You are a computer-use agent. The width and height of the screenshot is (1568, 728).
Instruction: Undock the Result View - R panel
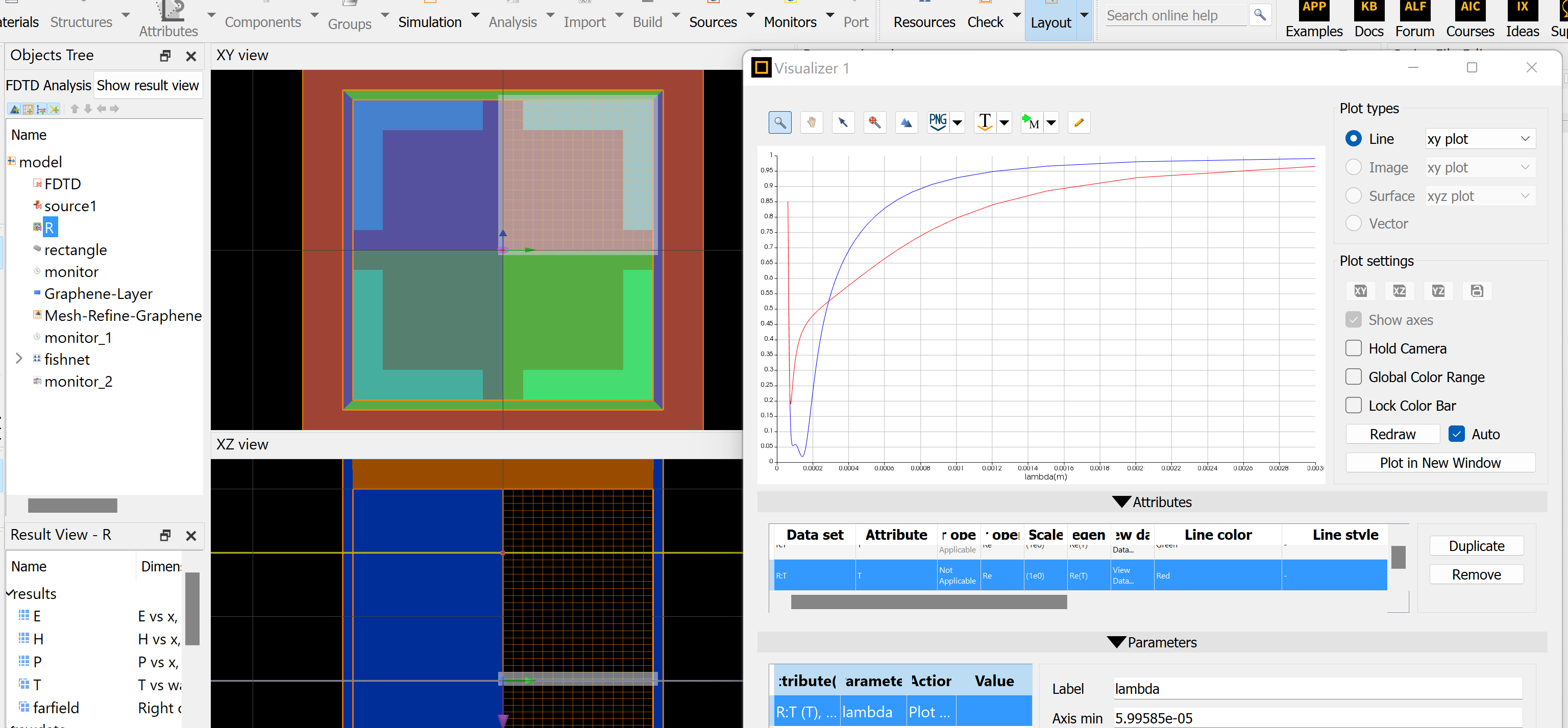click(x=165, y=535)
